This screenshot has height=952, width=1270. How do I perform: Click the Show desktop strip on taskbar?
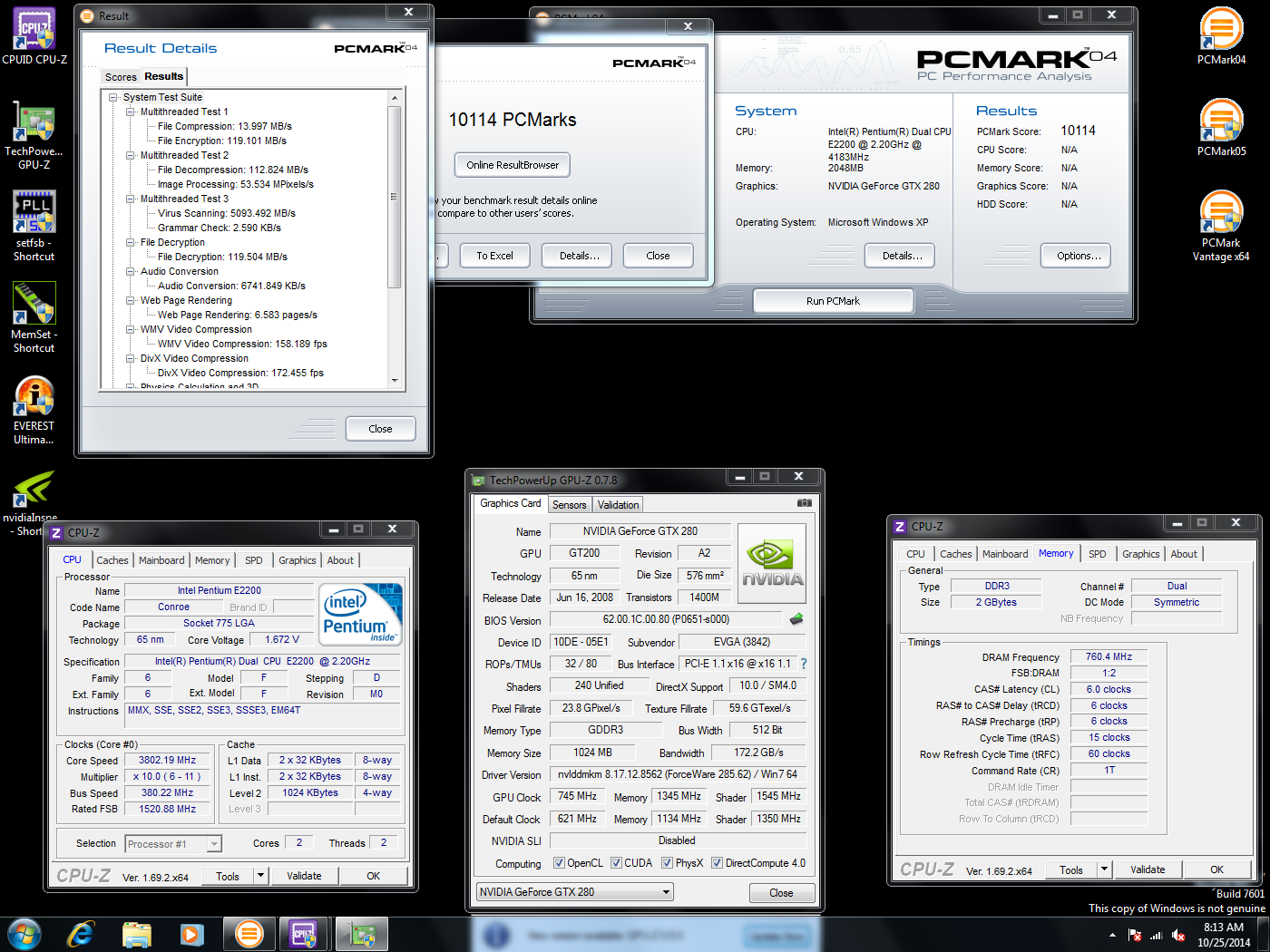point(1264,935)
